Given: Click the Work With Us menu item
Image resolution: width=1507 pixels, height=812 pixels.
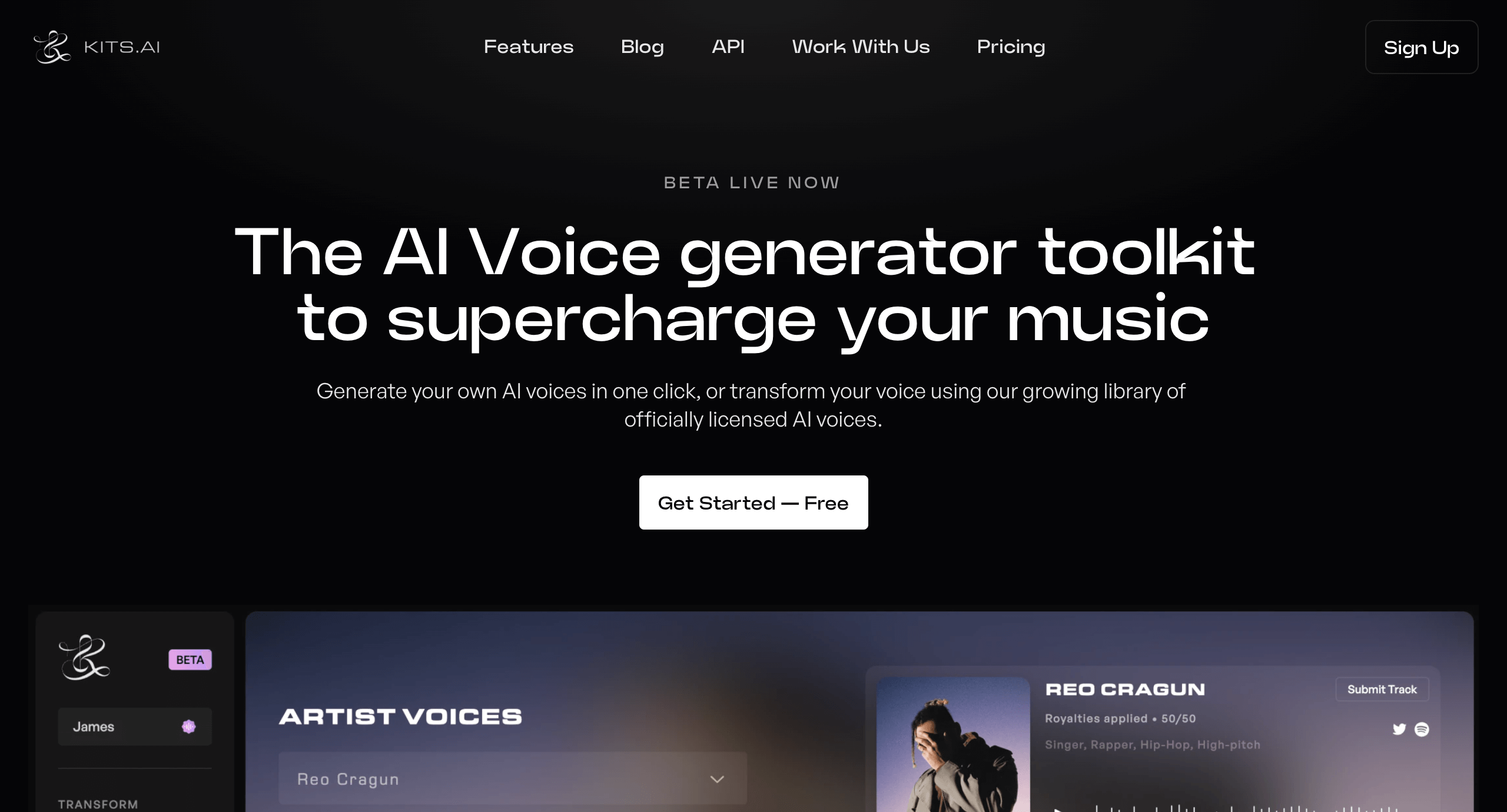Looking at the screenshot, I should pyautogui.click(x=861, y=46).
